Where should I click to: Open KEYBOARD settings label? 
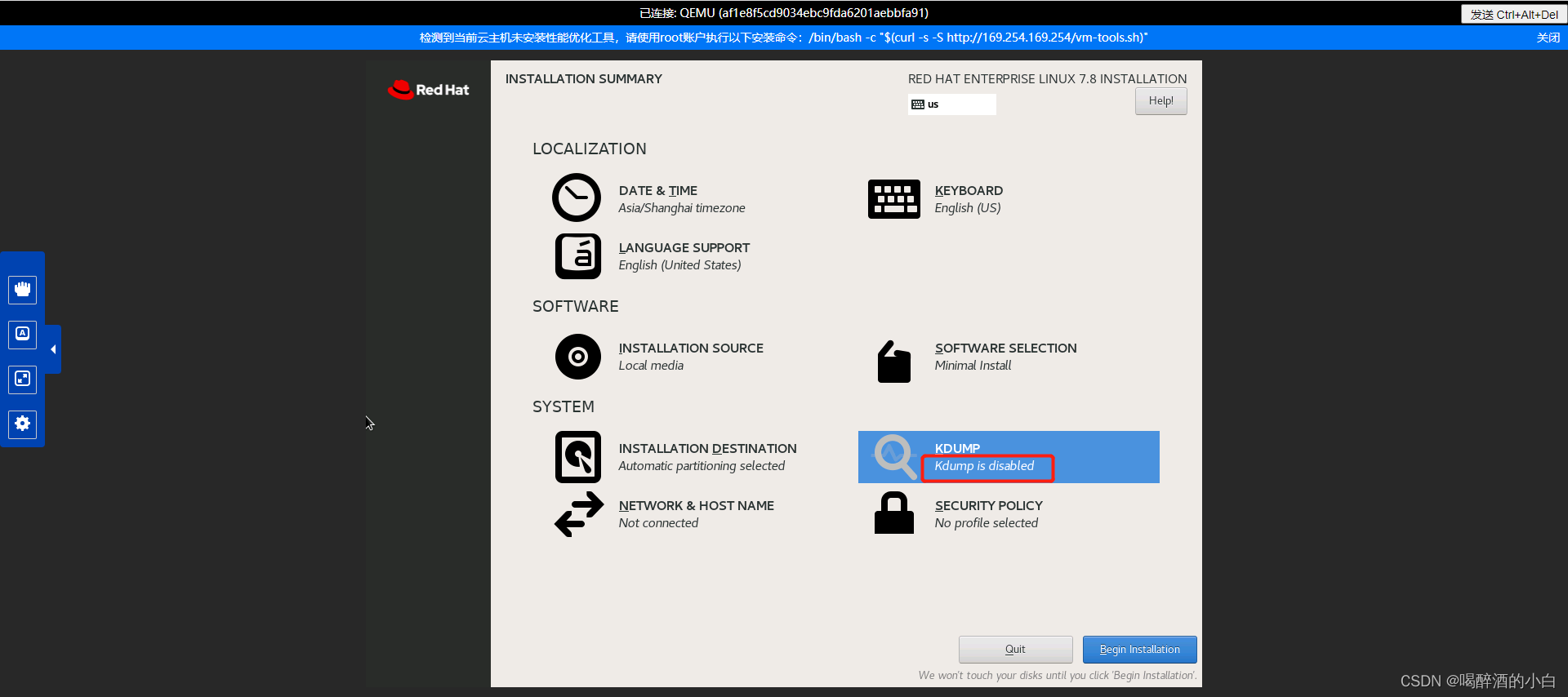coord(969,191)
